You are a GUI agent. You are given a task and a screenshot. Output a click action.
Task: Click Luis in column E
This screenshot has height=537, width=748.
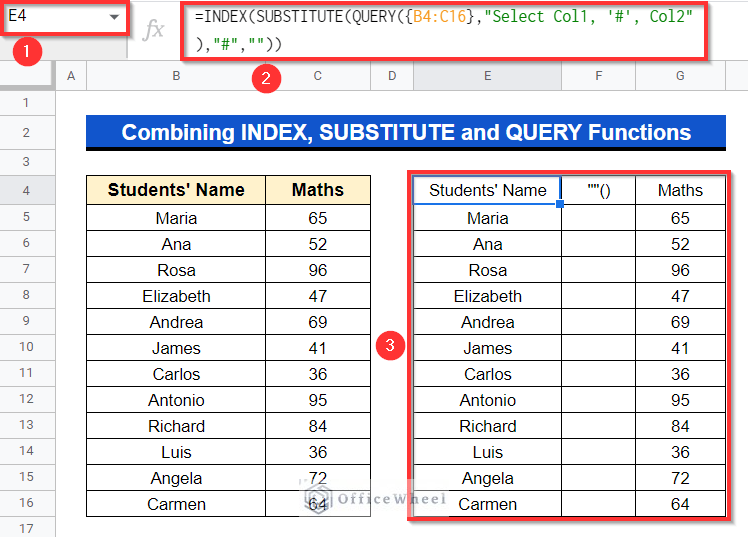click(487, 452)
